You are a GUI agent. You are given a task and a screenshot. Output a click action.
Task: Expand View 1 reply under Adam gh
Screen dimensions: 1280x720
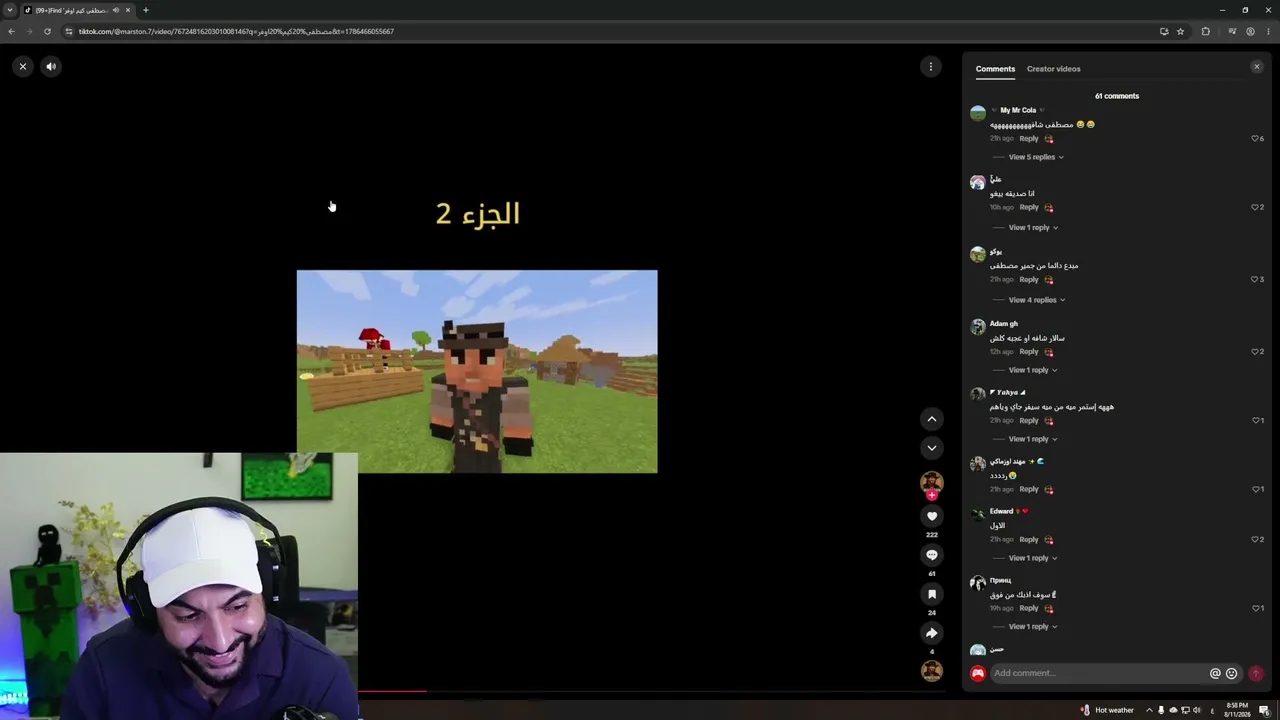1033,370
